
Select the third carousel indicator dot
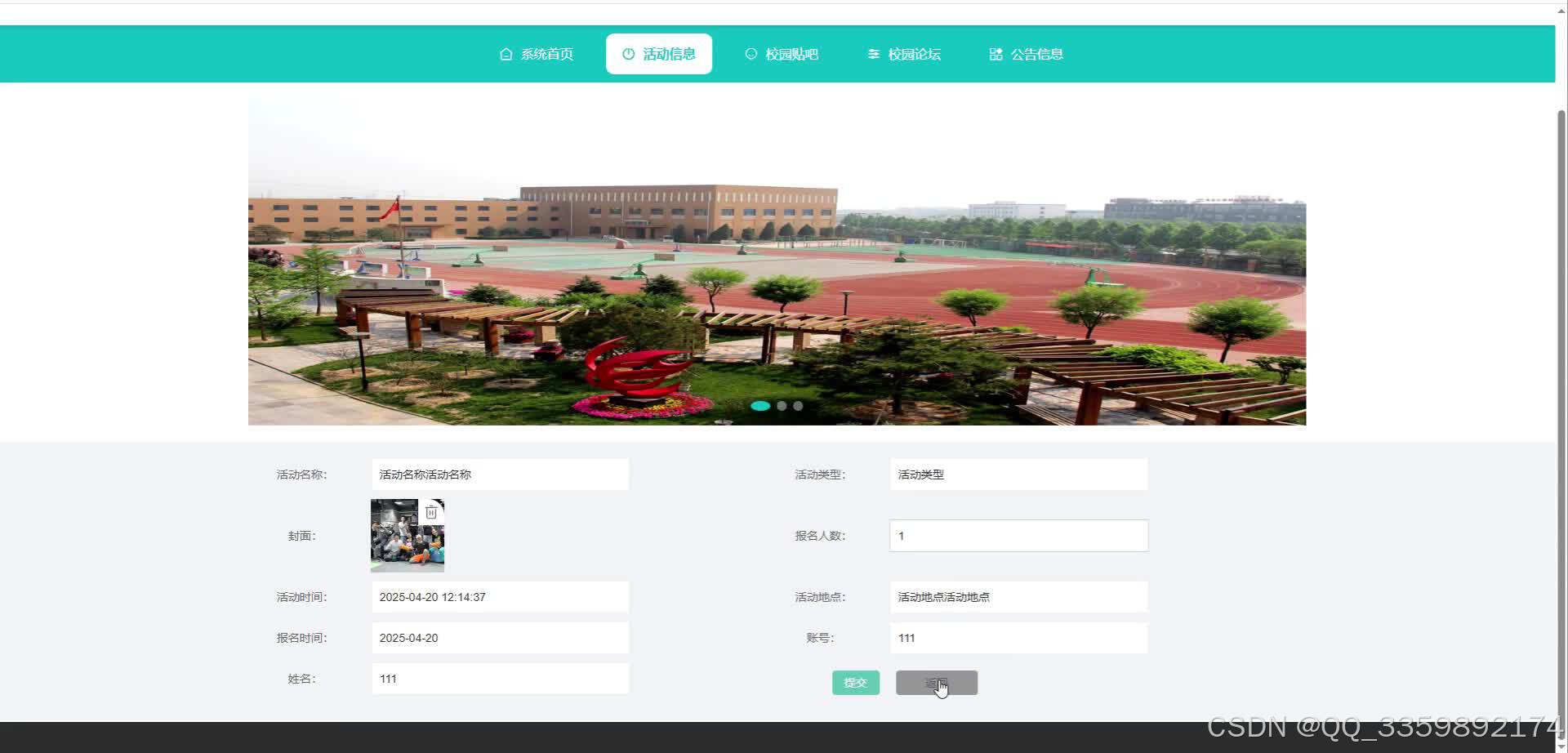point(798,406)
